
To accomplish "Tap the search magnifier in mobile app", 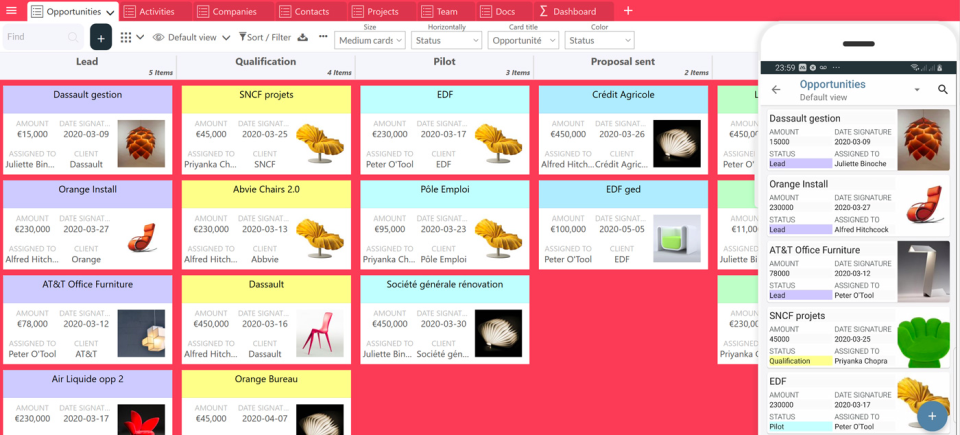I will click(942, 90).
